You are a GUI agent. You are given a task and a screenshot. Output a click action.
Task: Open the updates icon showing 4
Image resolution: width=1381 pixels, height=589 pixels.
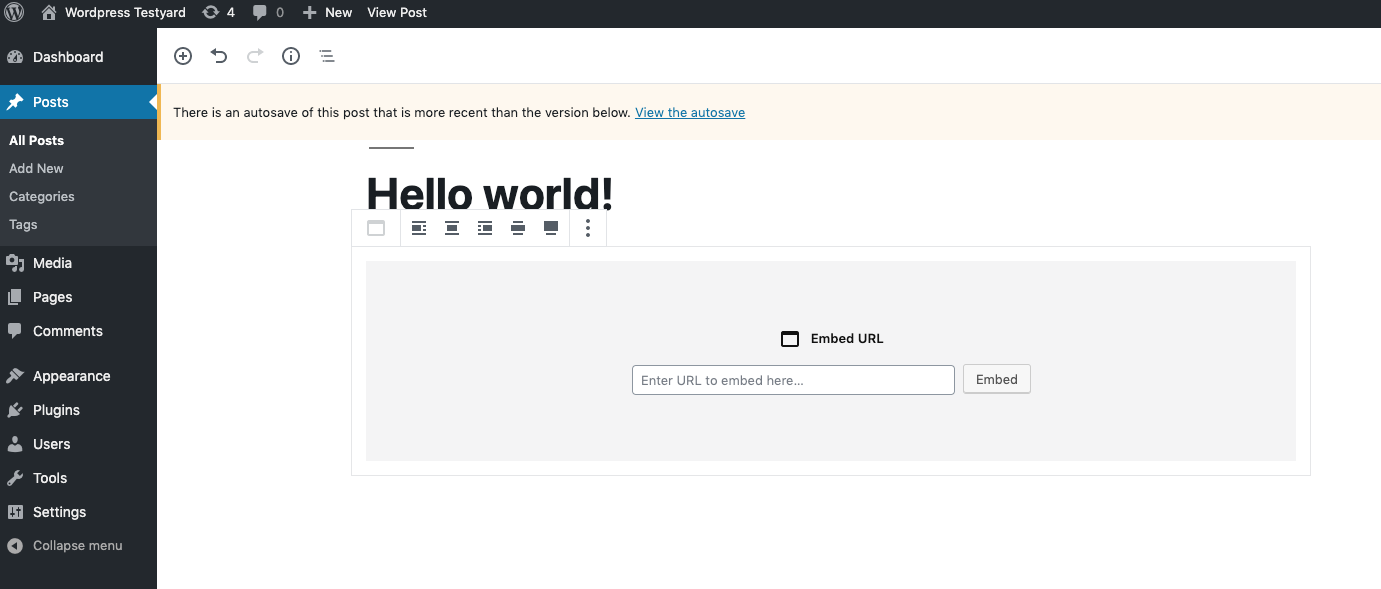tap(218, 13)
